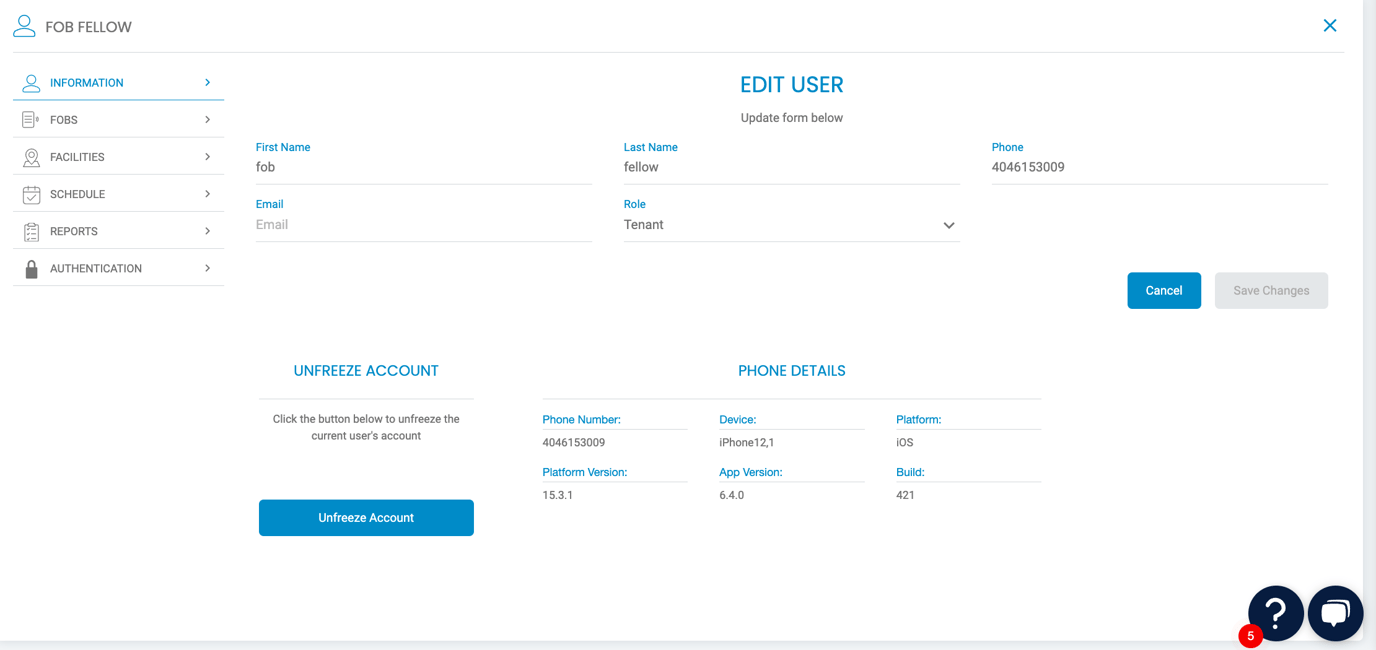
Task: Click the Update form below subtitle
Action: point(791,118)
